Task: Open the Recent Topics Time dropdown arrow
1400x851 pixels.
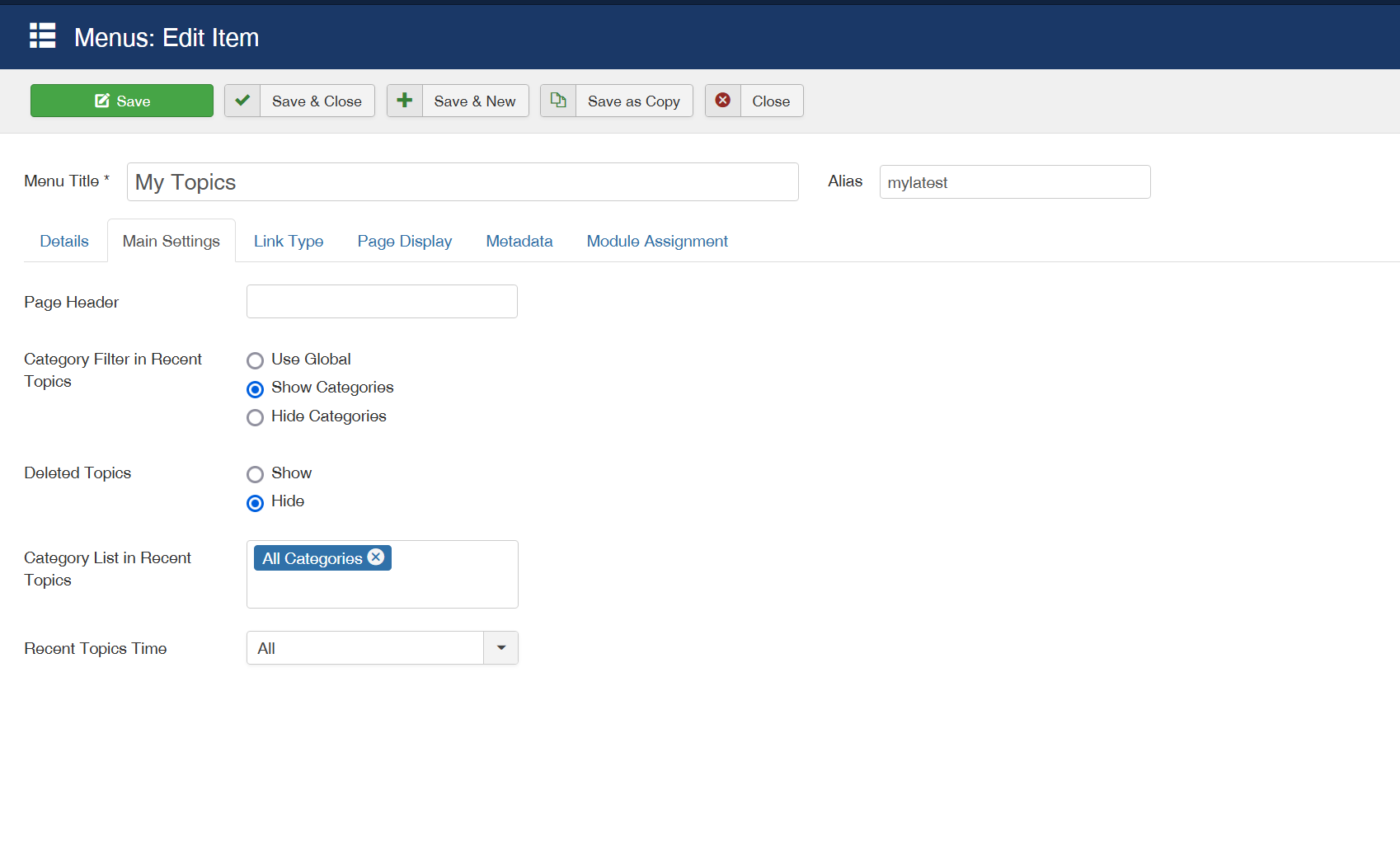Action: 500,648
